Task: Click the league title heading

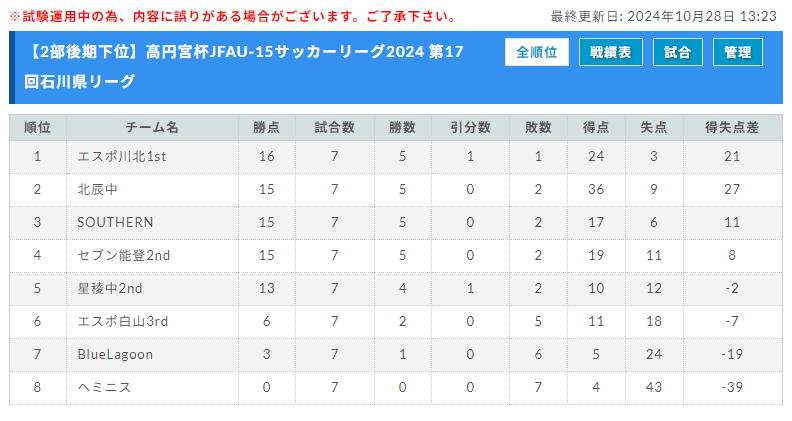Action: tap(243, 66)
